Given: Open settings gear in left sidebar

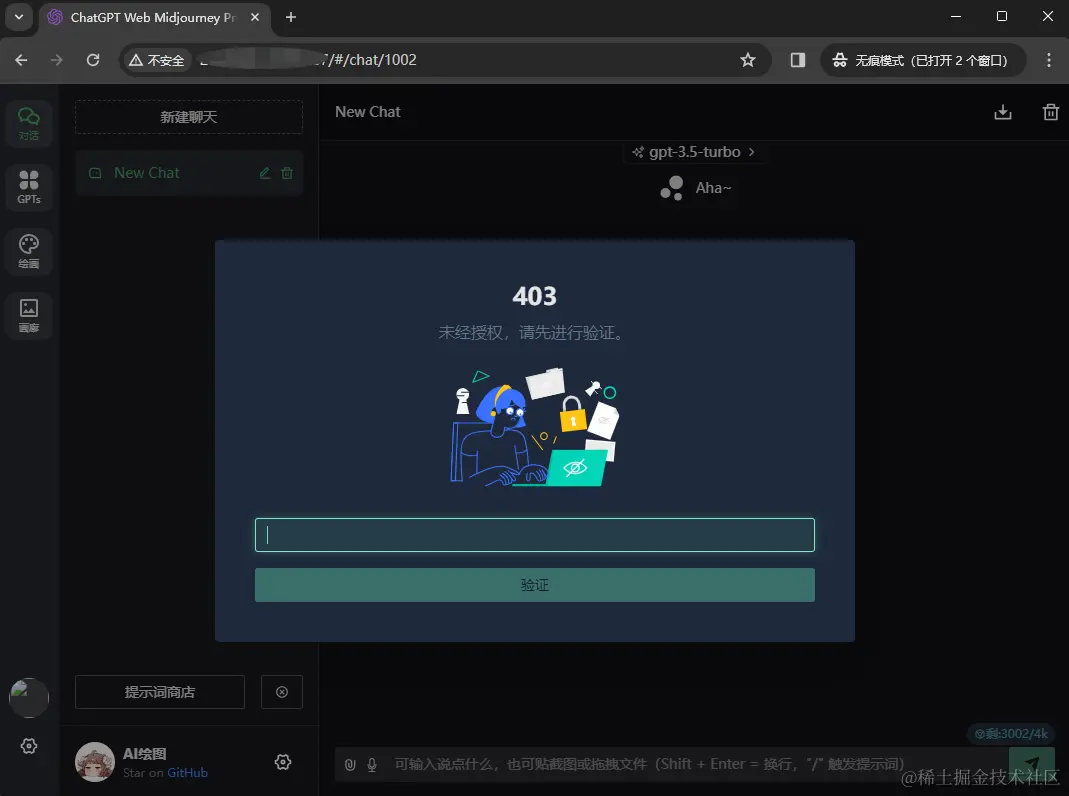Looking at the screenshot, I should pos(29,746).
